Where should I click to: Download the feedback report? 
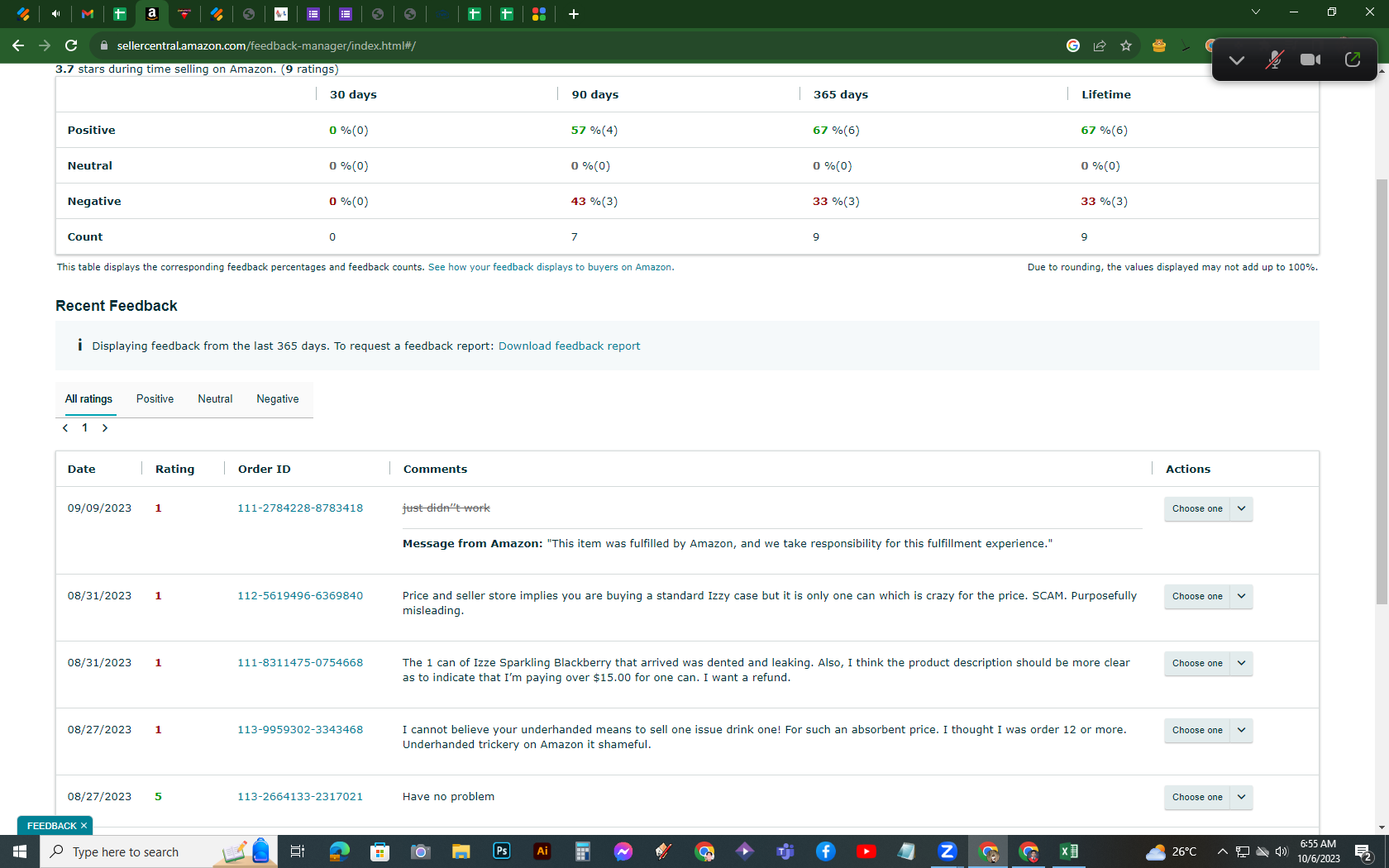(x=569, y=346)
